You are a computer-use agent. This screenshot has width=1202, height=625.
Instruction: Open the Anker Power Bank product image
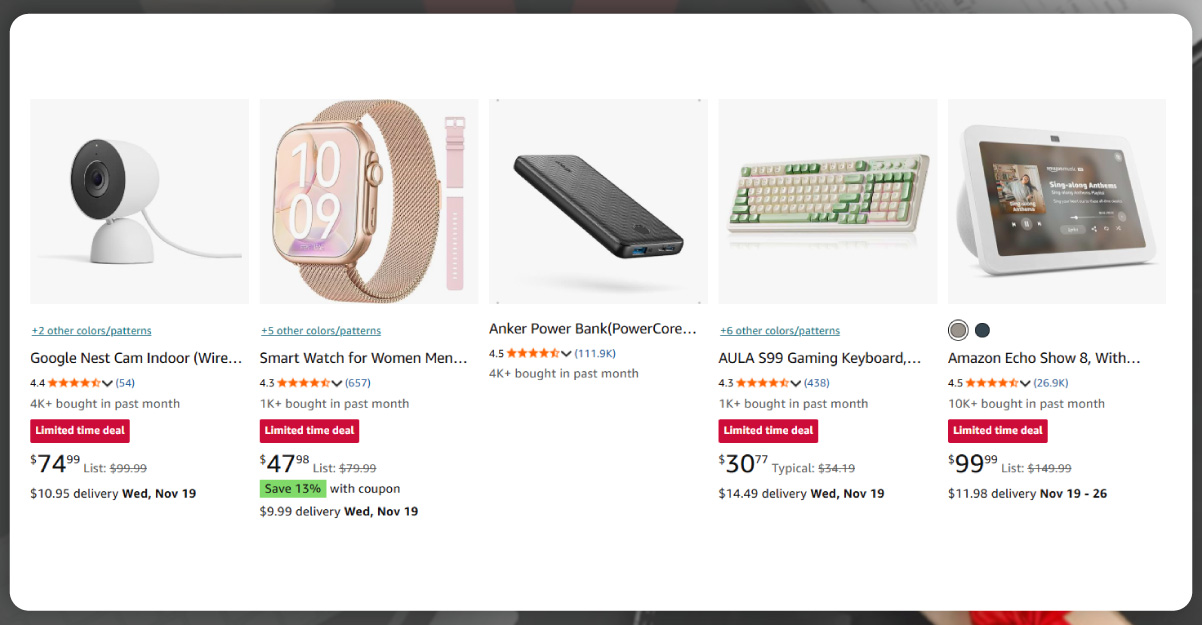tap(598, 201)
